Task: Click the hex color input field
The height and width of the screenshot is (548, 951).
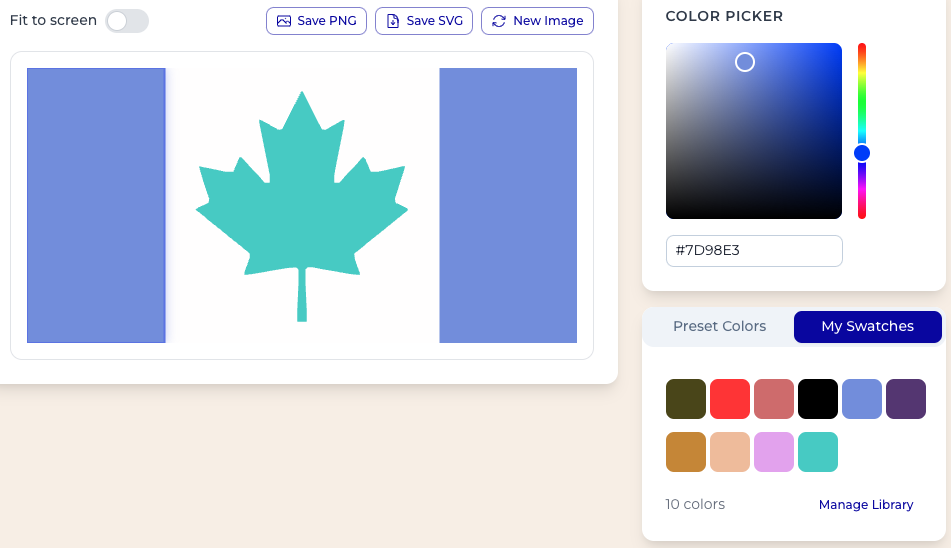Action: [754, 251]
